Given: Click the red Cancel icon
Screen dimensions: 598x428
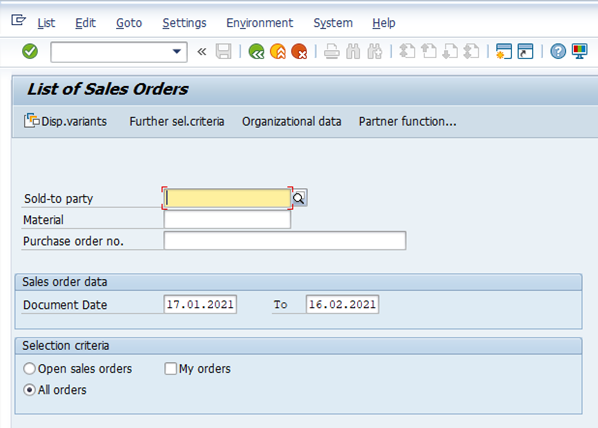Looking at the screenshot, I should 299,51.
